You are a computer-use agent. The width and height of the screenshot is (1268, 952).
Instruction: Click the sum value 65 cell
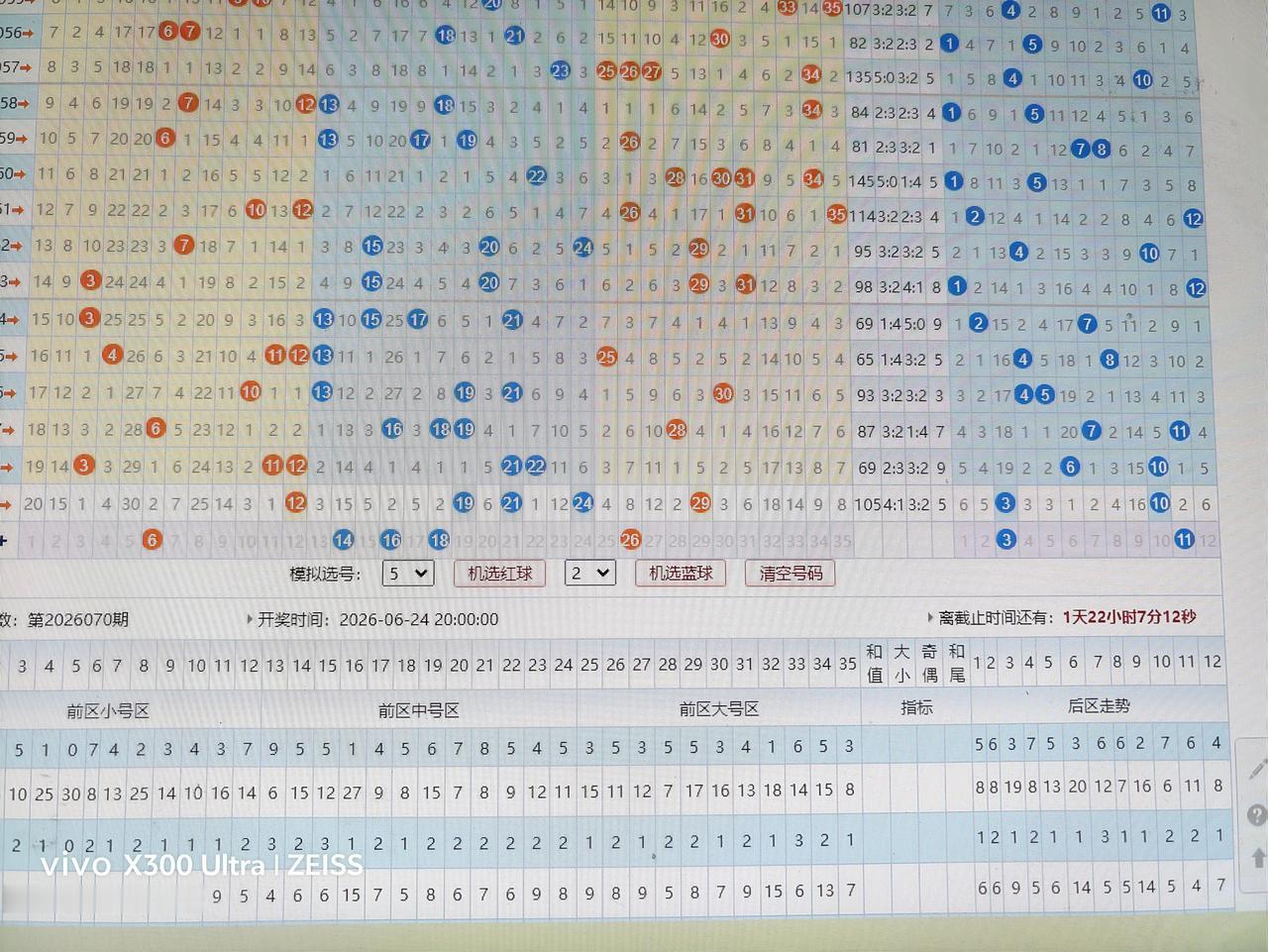tap(865, 359)
